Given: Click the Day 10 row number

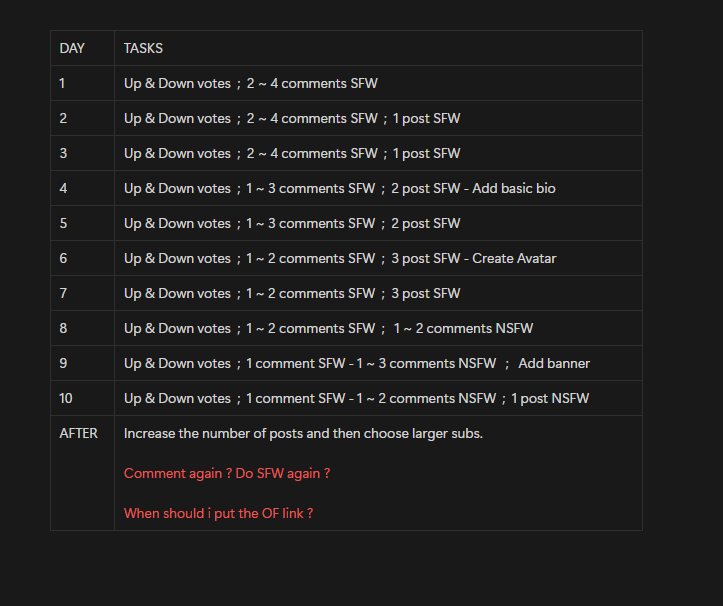Looking at the screenshot, I should click(x=66, y=399).
